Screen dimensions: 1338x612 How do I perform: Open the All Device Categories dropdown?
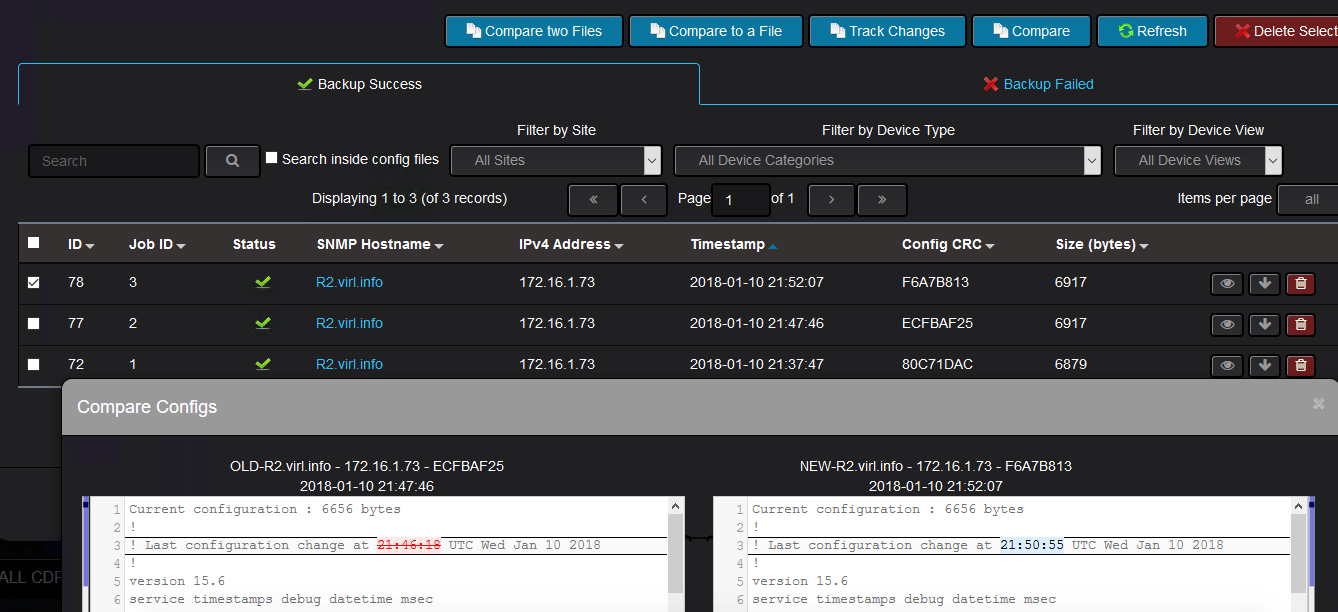tap(888, 160)
